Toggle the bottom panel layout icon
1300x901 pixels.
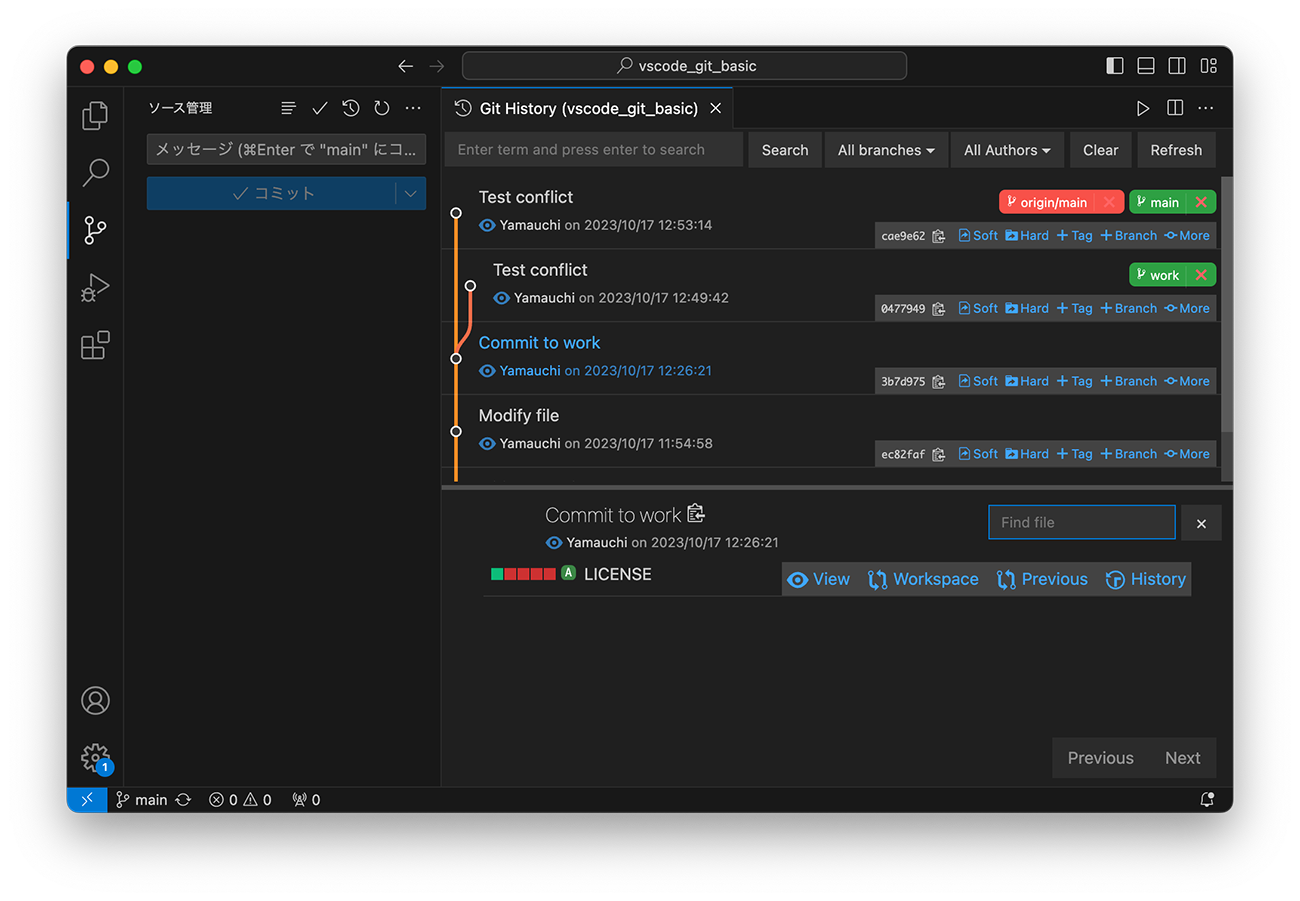(1145, 65)
